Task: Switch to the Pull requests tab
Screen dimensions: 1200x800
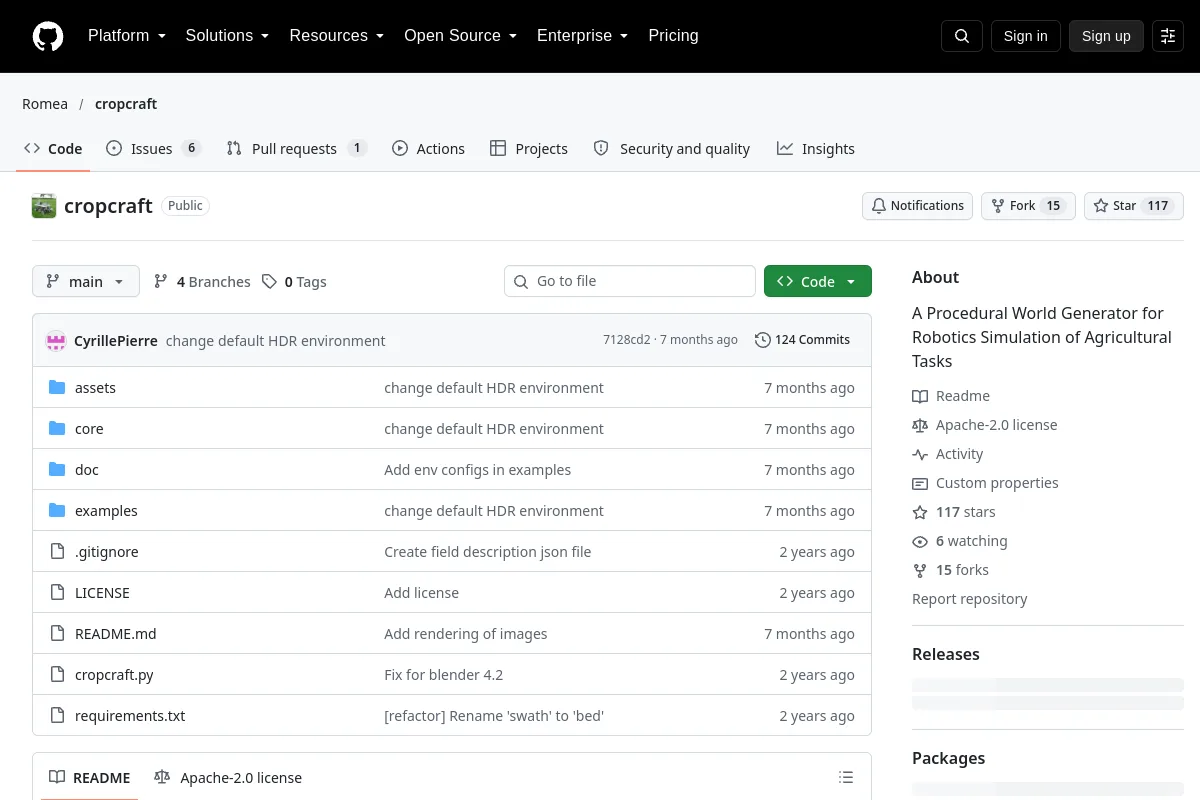Action: pos(296,148)
